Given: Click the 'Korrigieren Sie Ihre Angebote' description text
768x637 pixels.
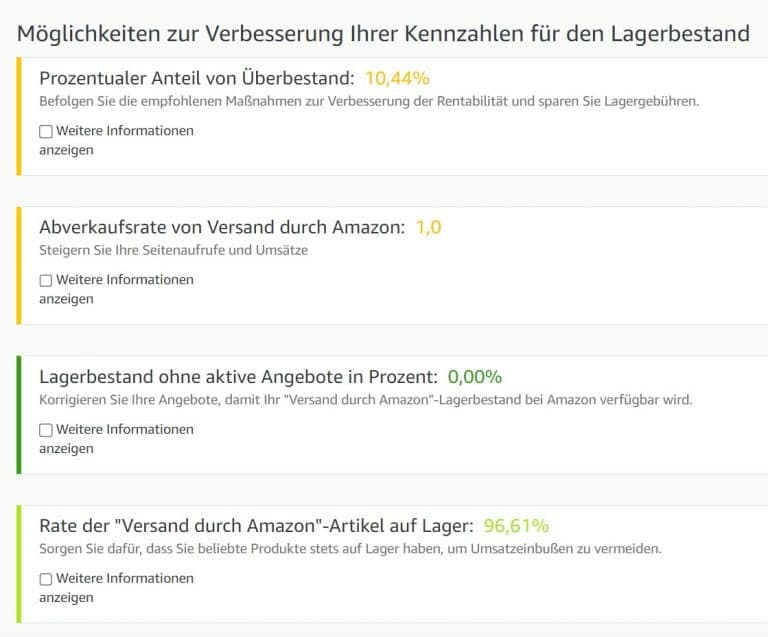Looking at the screenshot, I should point(366,400).
